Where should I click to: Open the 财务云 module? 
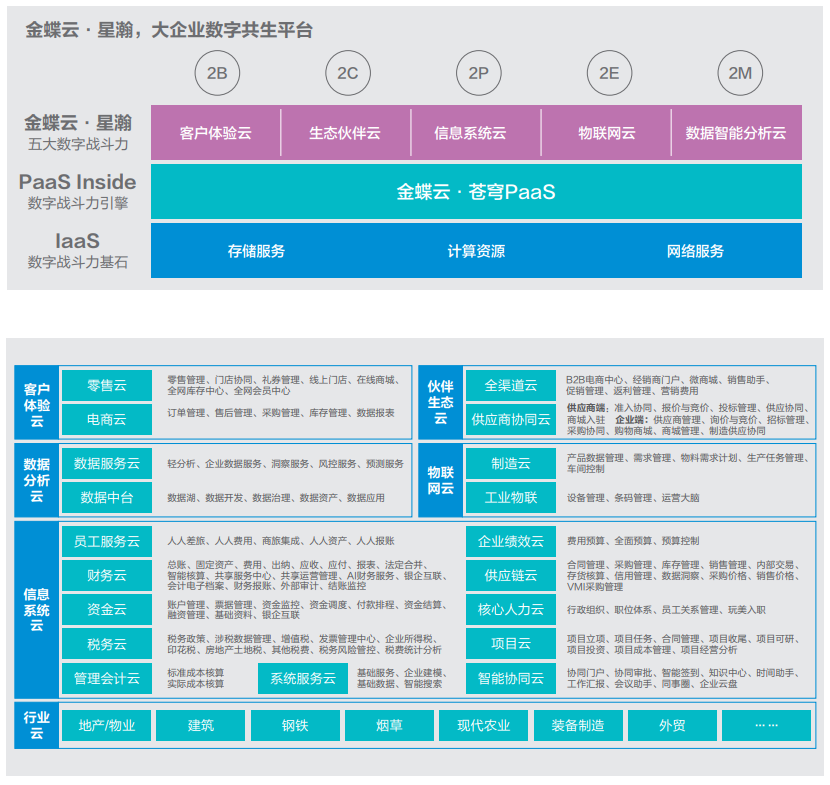[x=107, y=575]
